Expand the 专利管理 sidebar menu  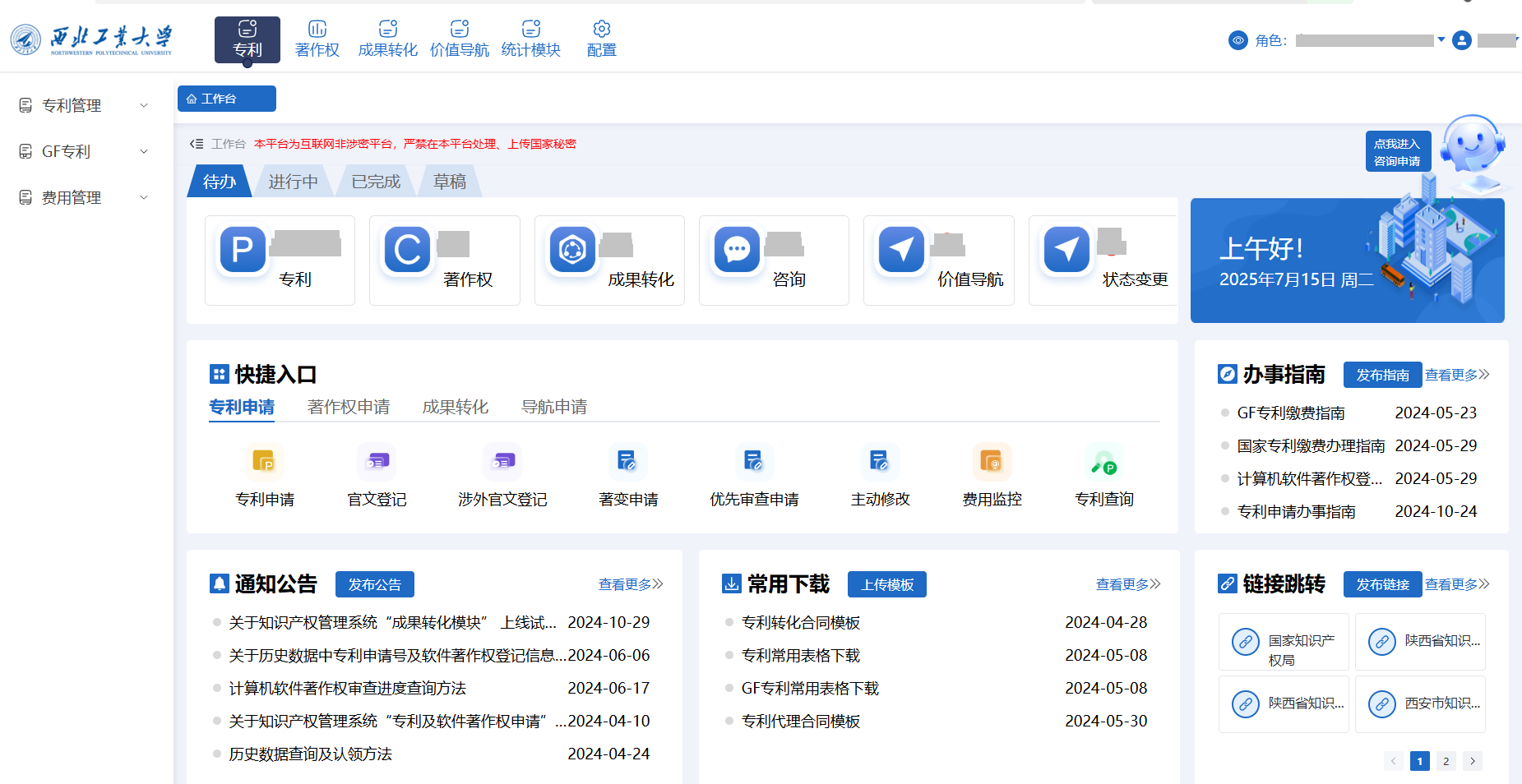pyautogui.click(x=82, y=105)
